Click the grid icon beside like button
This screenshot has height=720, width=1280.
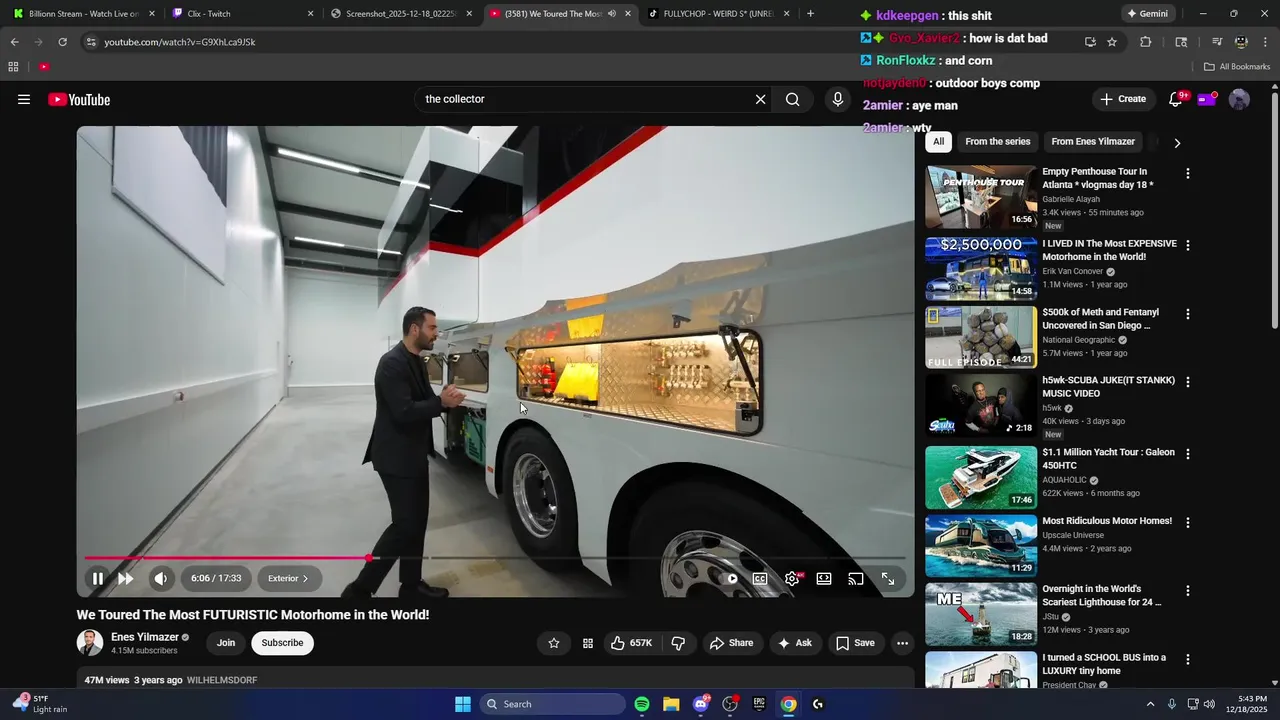point(588,643)
